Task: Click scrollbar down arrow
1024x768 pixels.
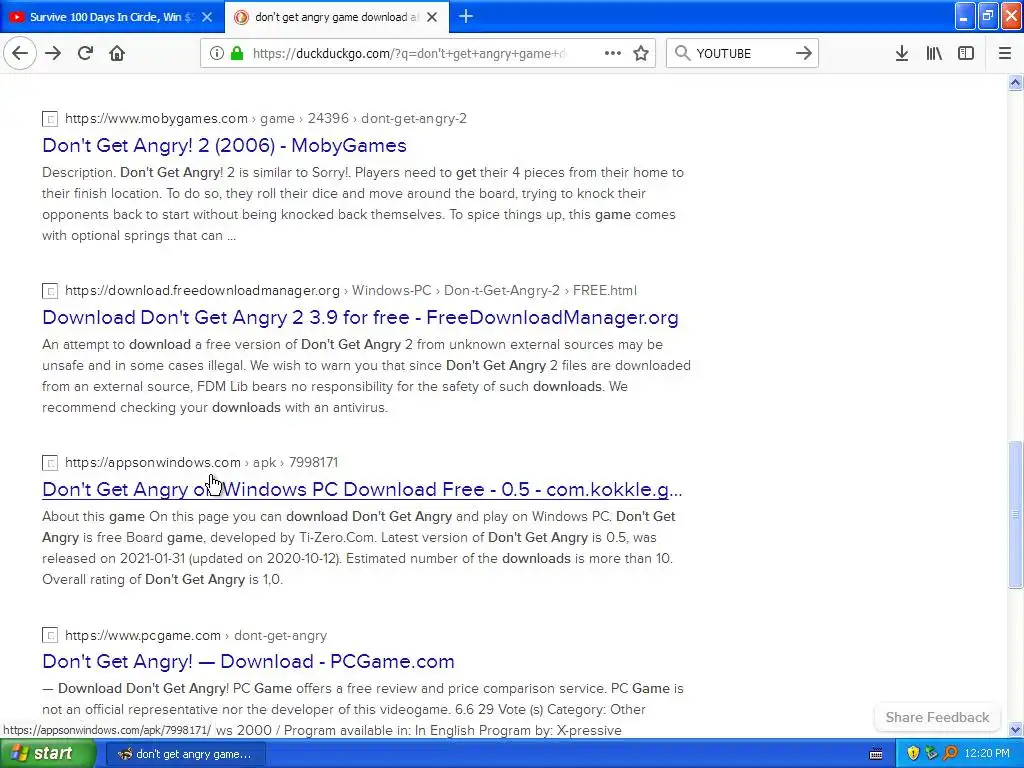Action: pos(1015,729)
